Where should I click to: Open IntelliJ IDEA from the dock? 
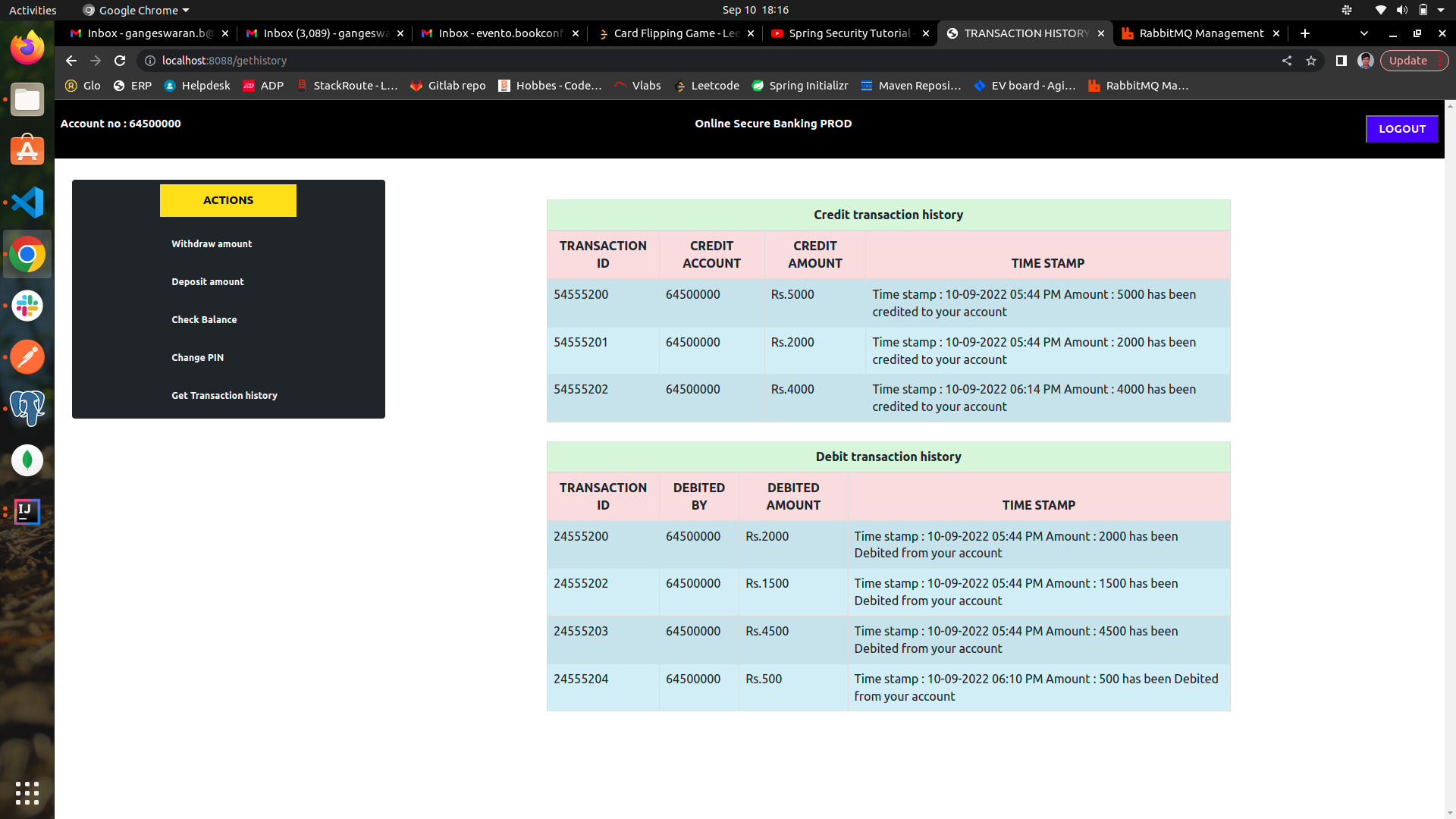click(x=27, y=512)
